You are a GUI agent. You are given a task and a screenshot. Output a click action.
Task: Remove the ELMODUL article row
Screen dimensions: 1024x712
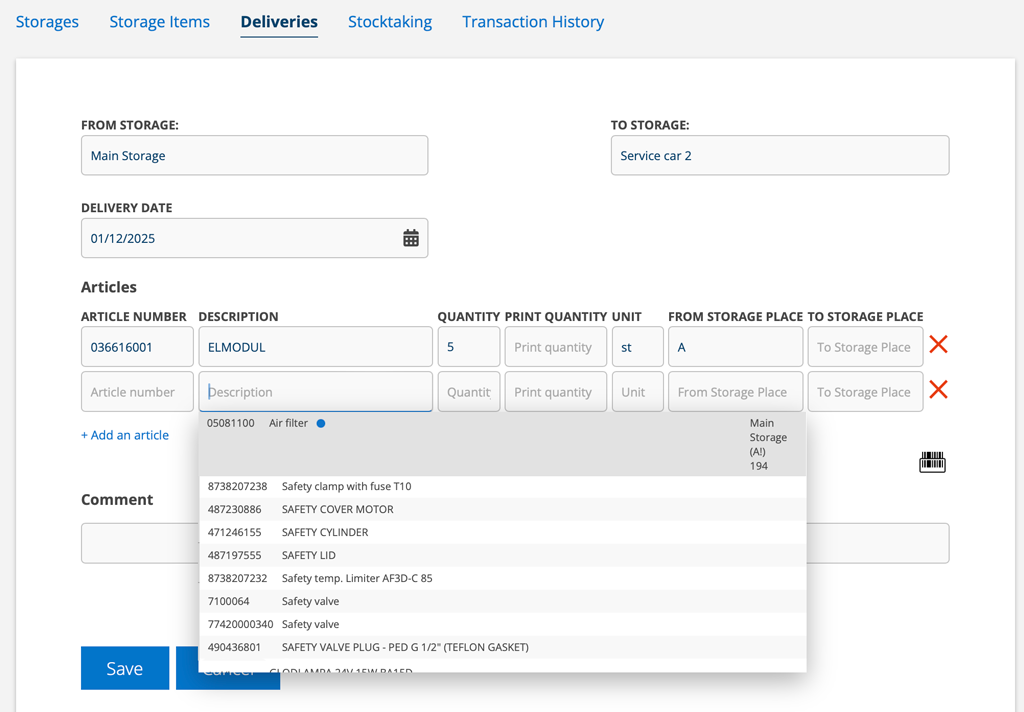[x=938, y=345]
